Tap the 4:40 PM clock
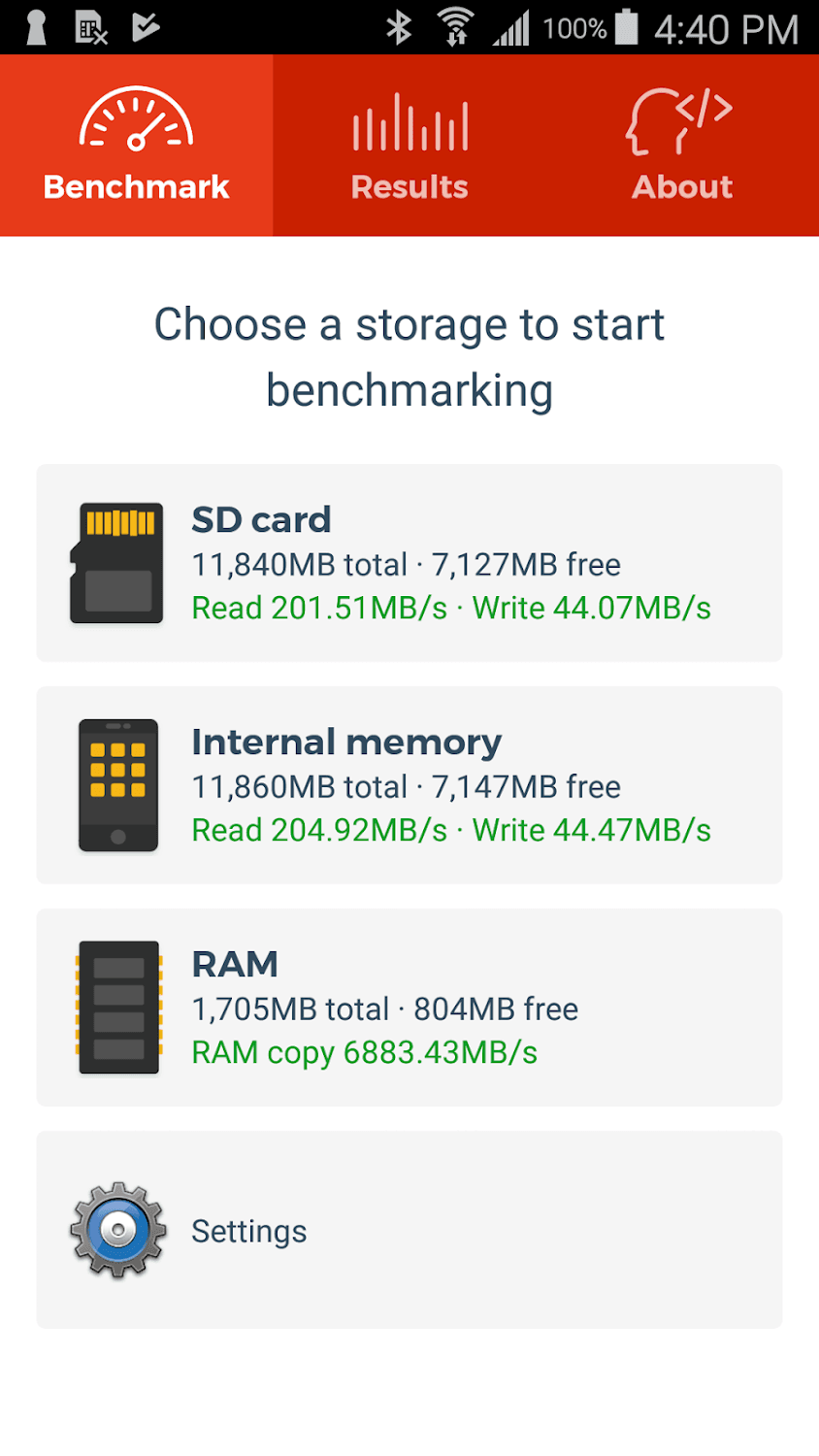The image size is (819, 1456). (726, 29)
